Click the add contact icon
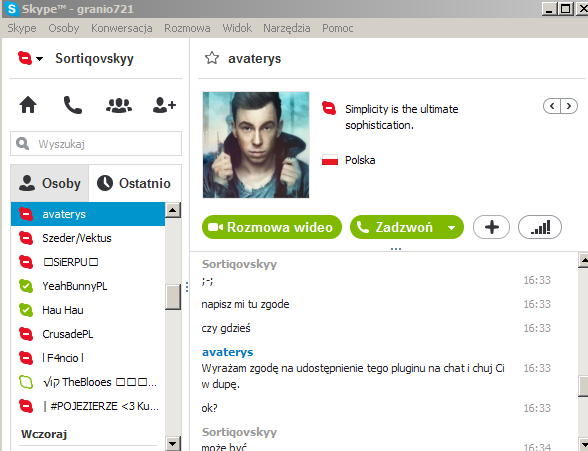Image resolution: width=588 pixels, height=451 pixels. coord(164,105)
